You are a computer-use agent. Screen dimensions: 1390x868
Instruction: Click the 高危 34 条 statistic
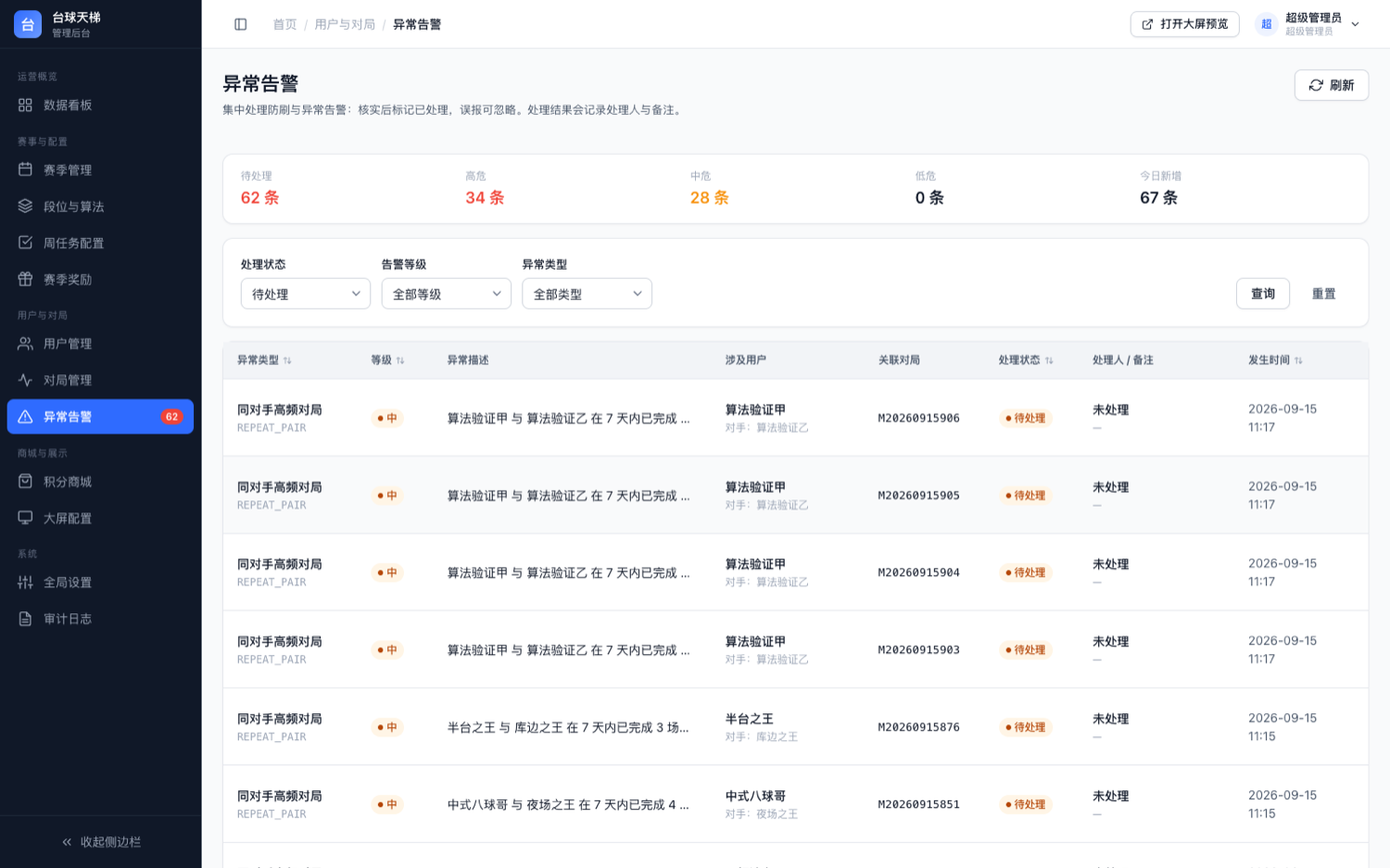point(485,189)
